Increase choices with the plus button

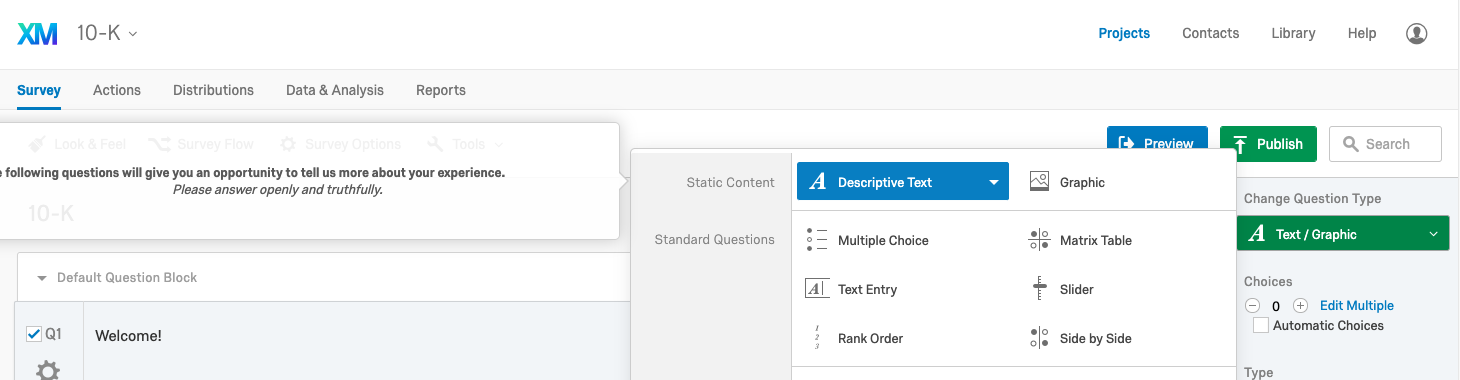coord(1300,306)
